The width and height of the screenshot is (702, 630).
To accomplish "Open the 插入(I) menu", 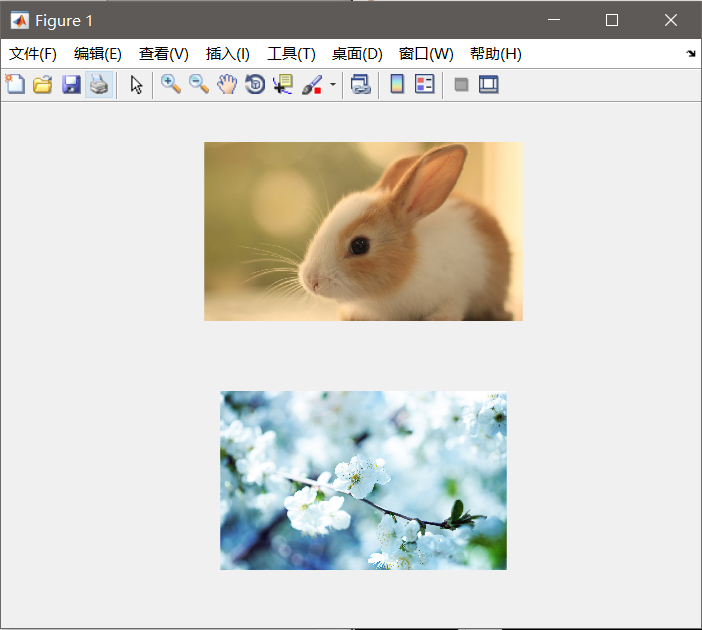I will (x=227, y=54).
